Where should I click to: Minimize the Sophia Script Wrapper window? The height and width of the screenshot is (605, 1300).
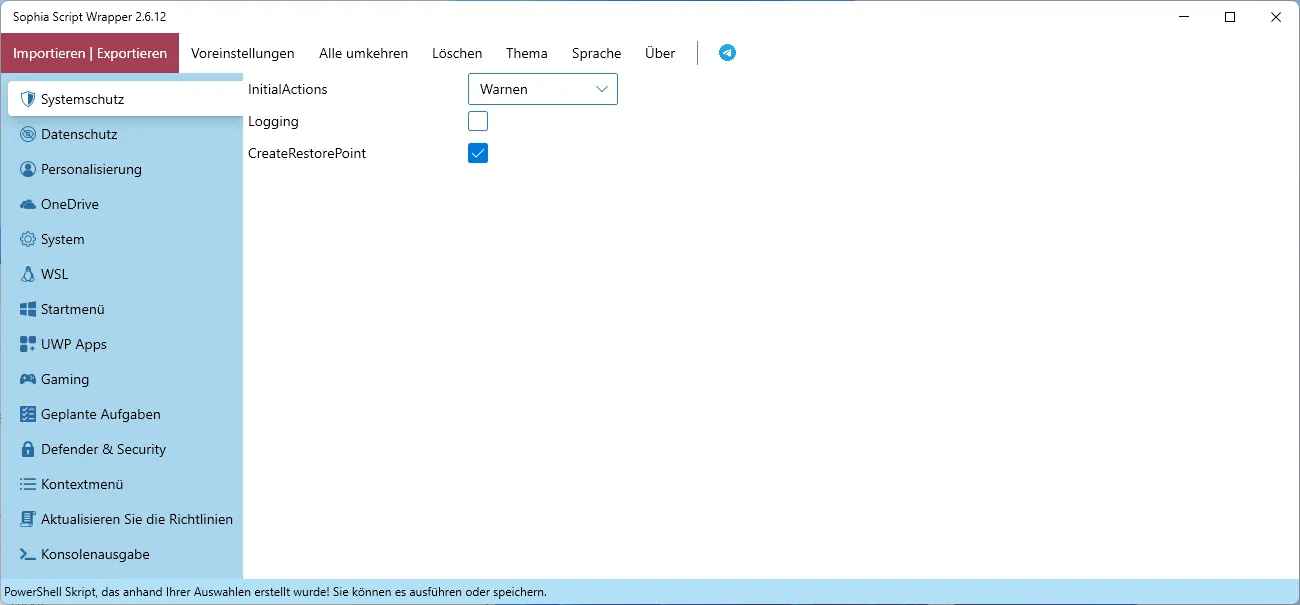pos(1184,17)
